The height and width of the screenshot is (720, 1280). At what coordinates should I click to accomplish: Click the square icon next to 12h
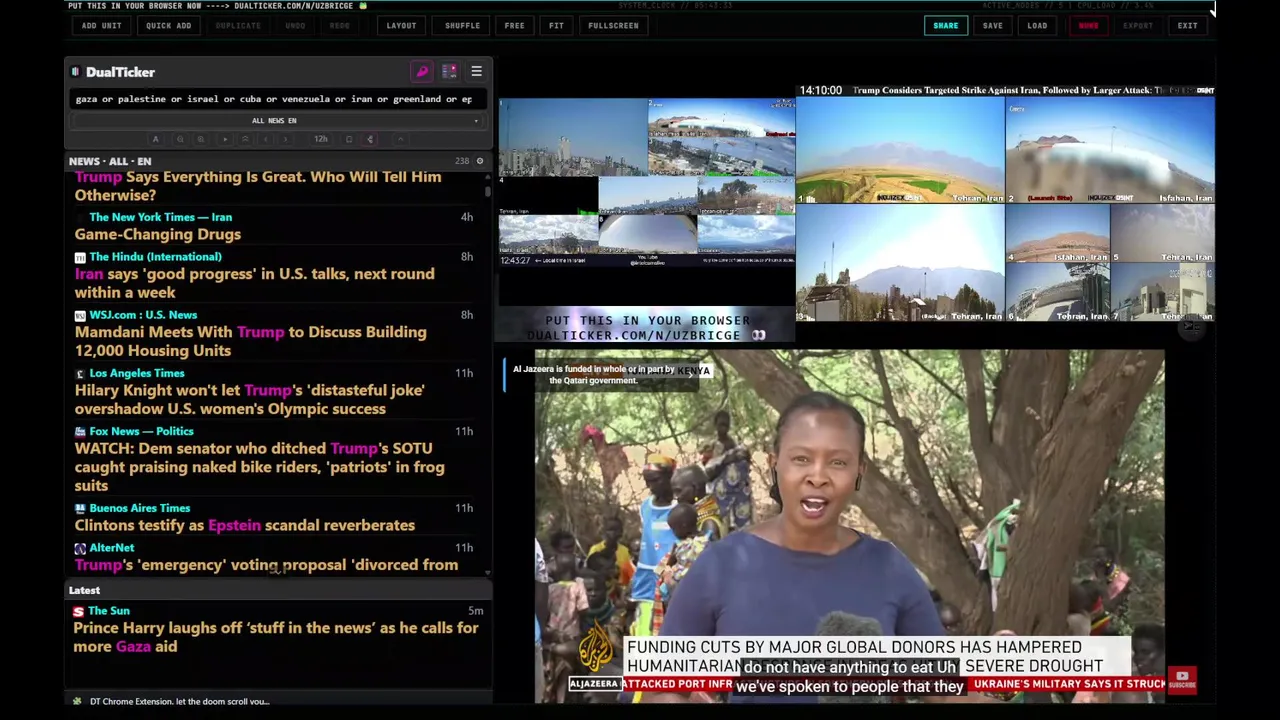point(349,139)
